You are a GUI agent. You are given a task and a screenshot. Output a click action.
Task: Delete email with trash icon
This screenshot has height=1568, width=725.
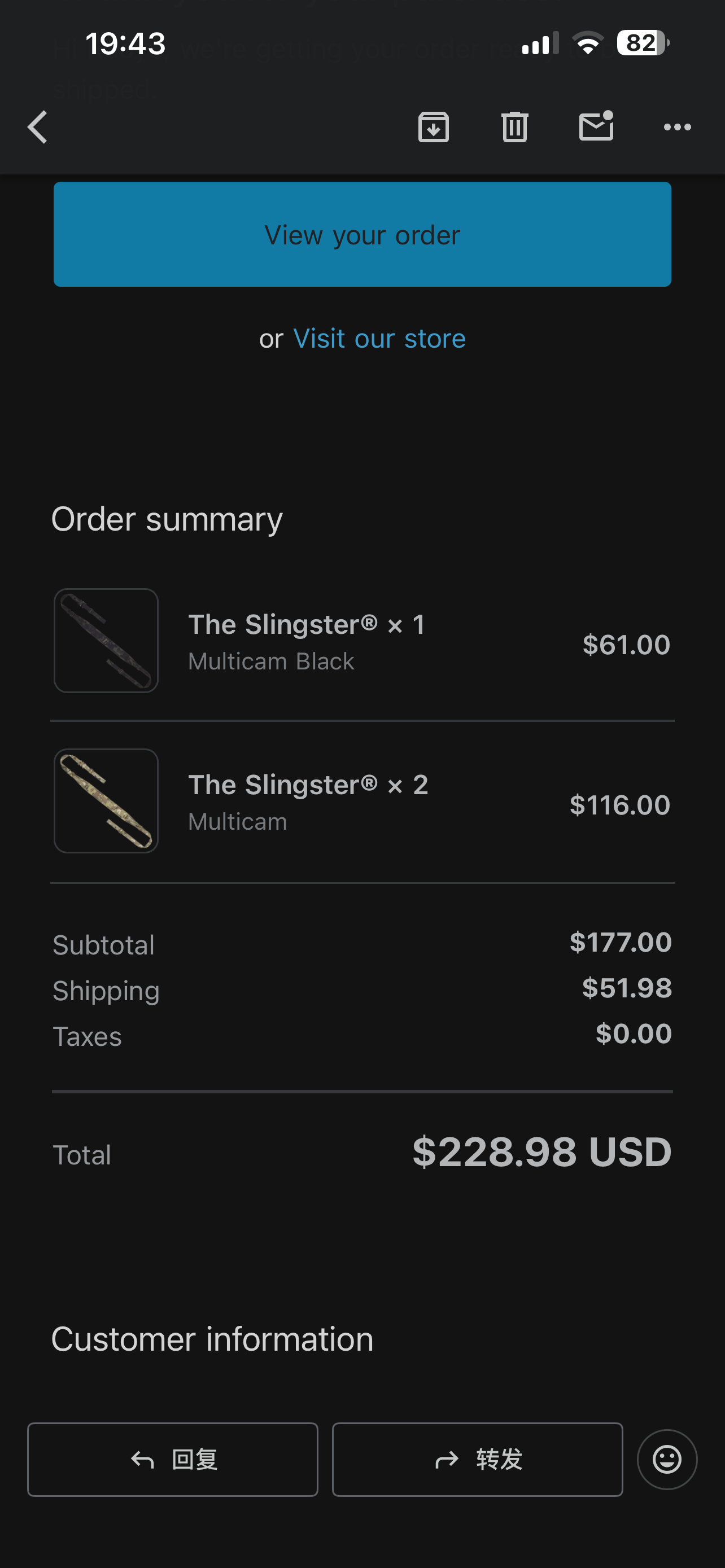coord(514,127)
